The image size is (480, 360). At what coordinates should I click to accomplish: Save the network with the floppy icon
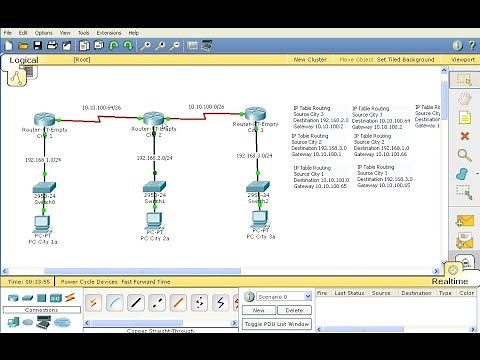click(x=38, y=45)
